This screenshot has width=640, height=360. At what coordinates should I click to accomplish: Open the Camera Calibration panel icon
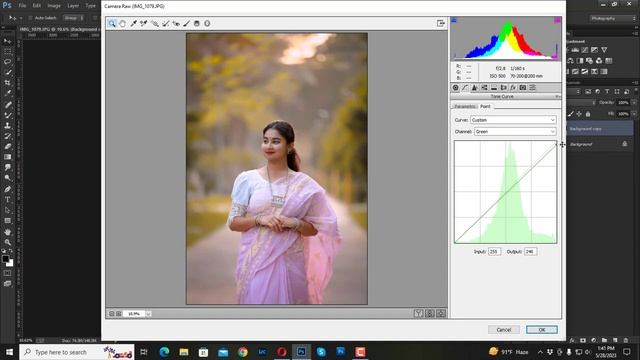(x=523, y=87)
